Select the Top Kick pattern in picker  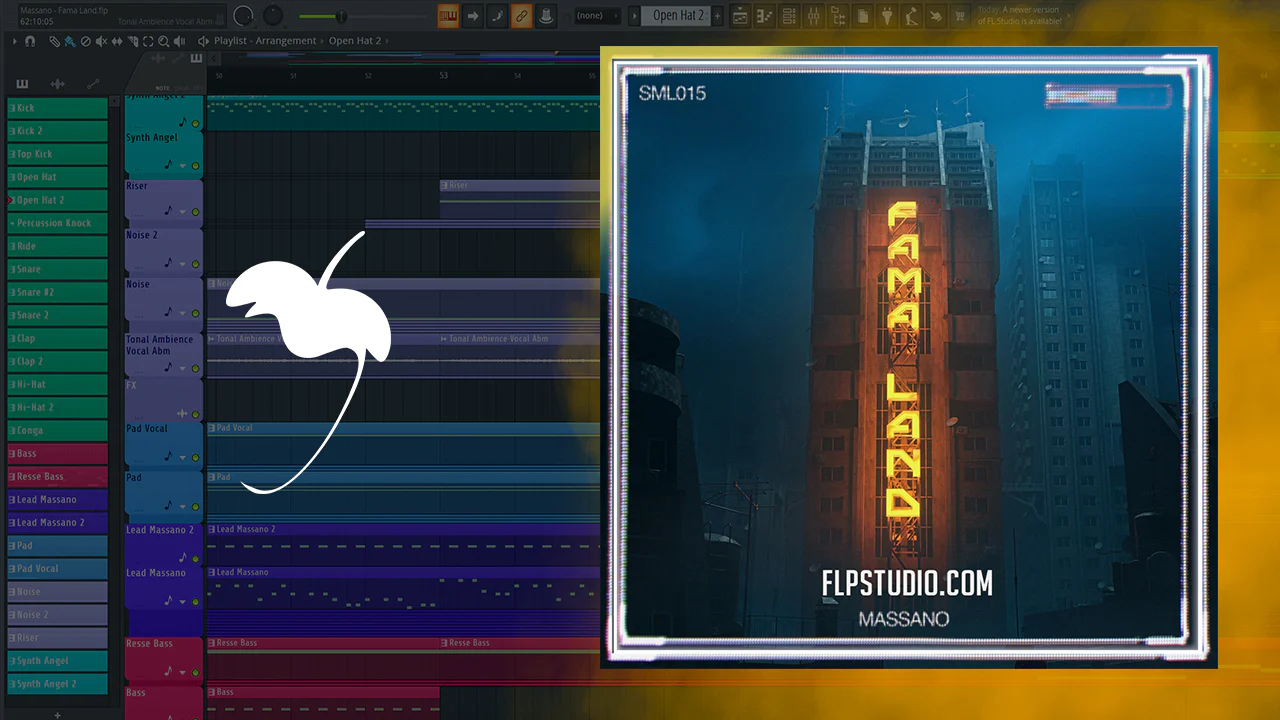[57, 154]
